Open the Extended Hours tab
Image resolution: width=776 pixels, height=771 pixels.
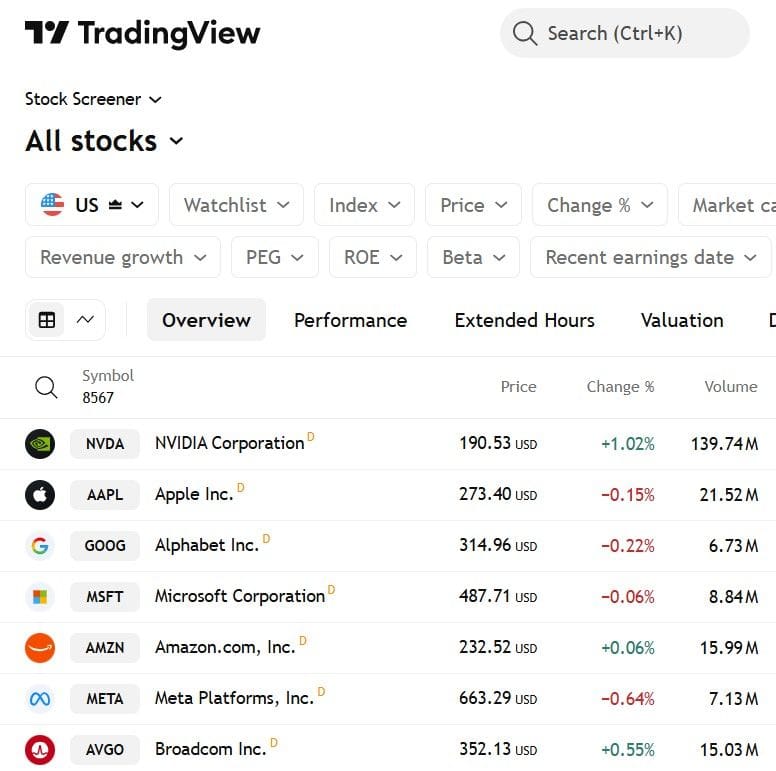click(x=524, y=320)
